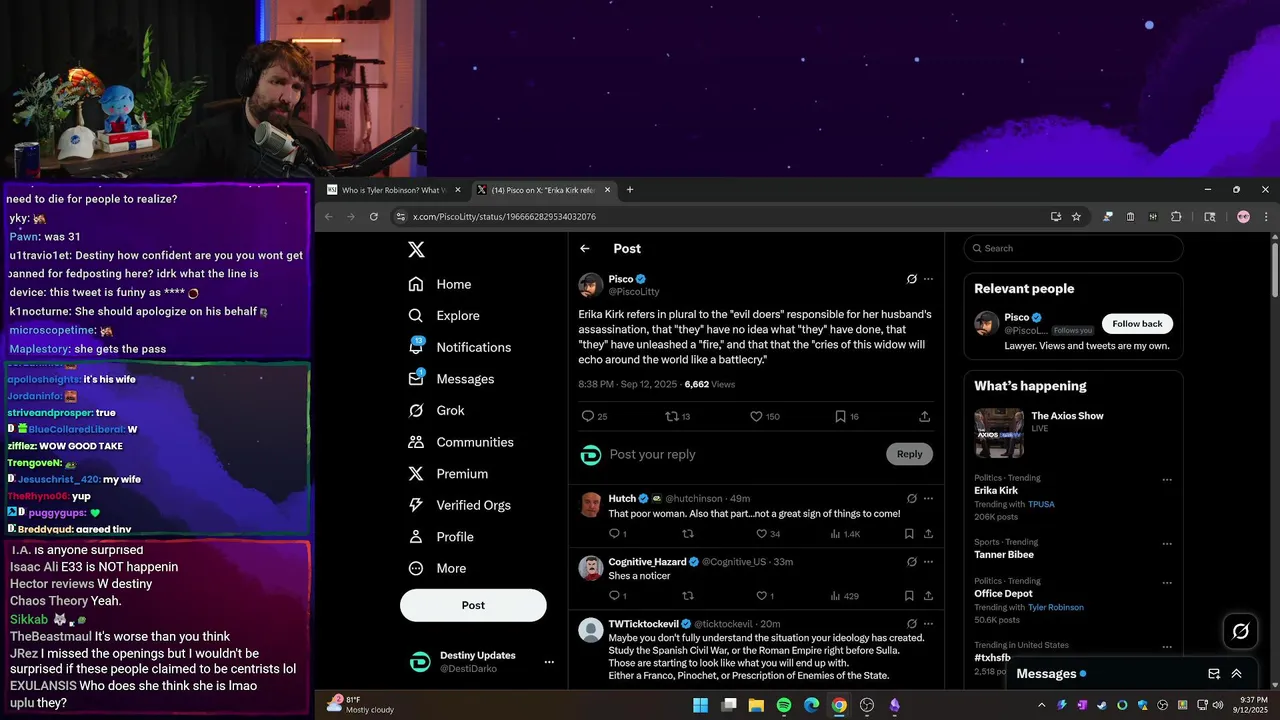Open Profile in the sidebar

(441, 537)
